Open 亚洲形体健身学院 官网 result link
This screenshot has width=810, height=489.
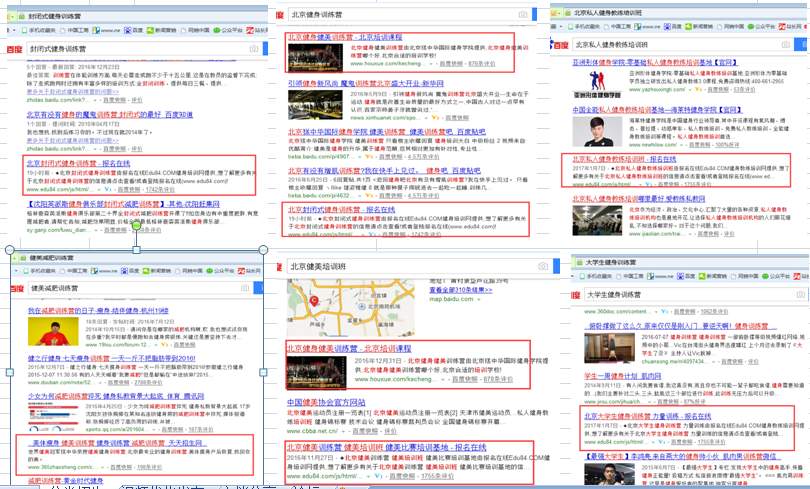pyautogui.click(x=655, y=62)
